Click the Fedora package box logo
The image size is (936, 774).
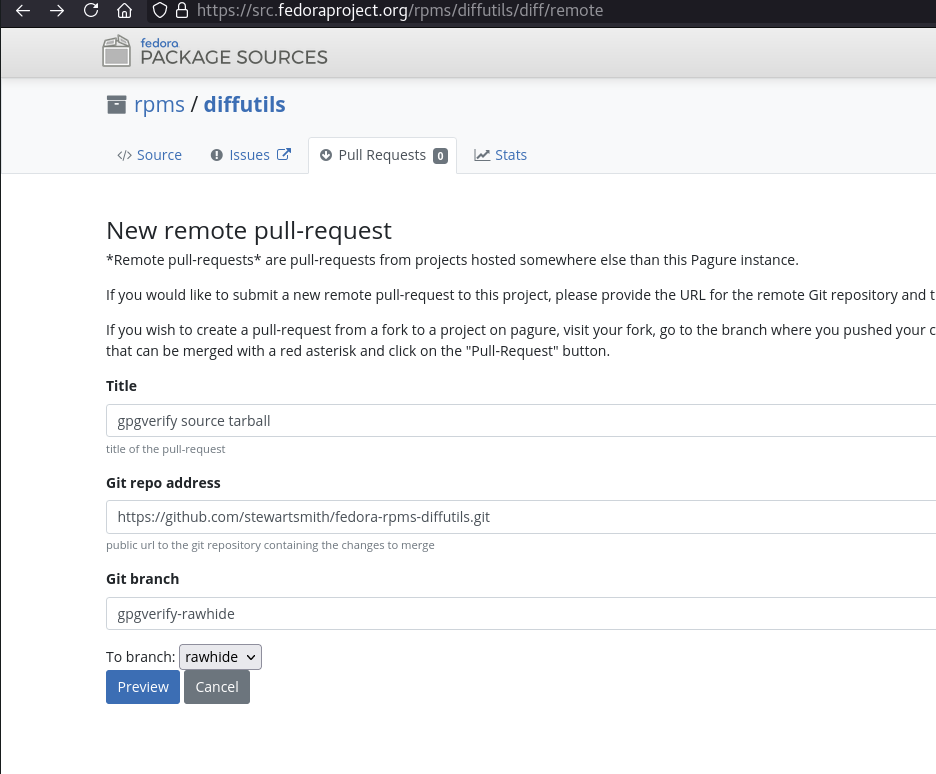[x=116, y=51]
